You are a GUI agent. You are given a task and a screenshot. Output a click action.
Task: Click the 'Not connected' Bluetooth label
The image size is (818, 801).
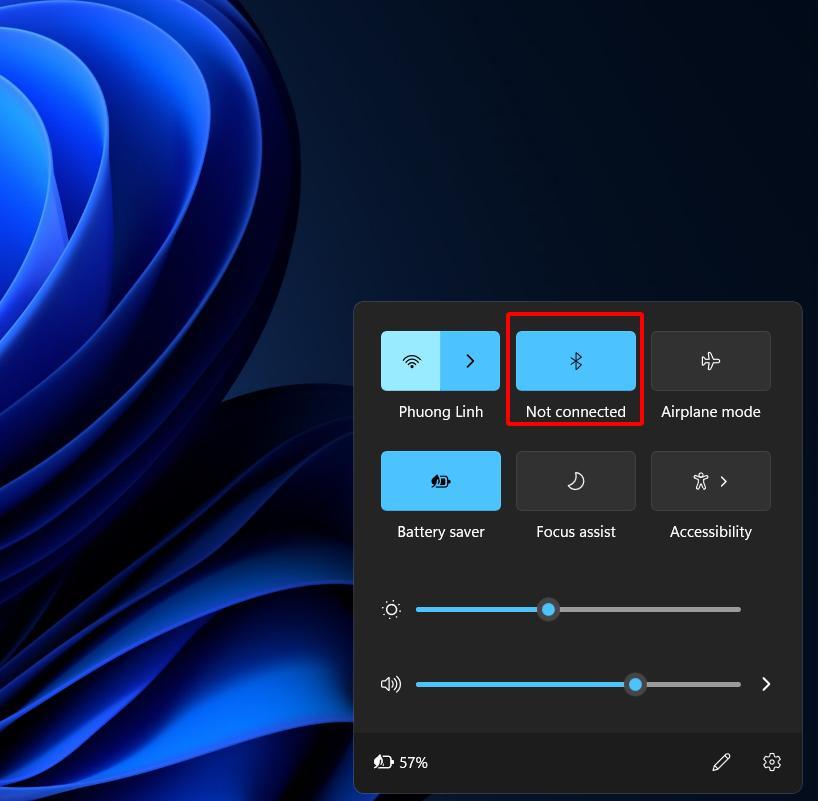[x=575, y=412]
